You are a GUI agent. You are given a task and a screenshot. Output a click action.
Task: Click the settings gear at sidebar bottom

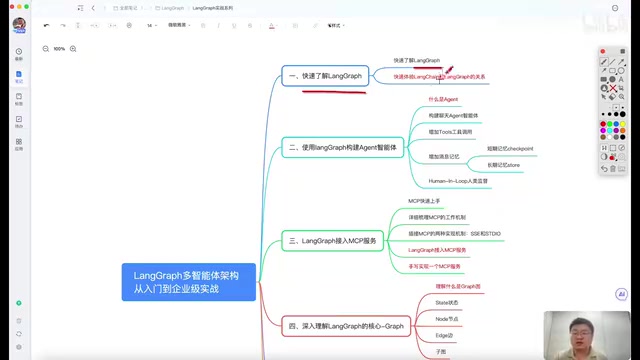pos(19,347)
